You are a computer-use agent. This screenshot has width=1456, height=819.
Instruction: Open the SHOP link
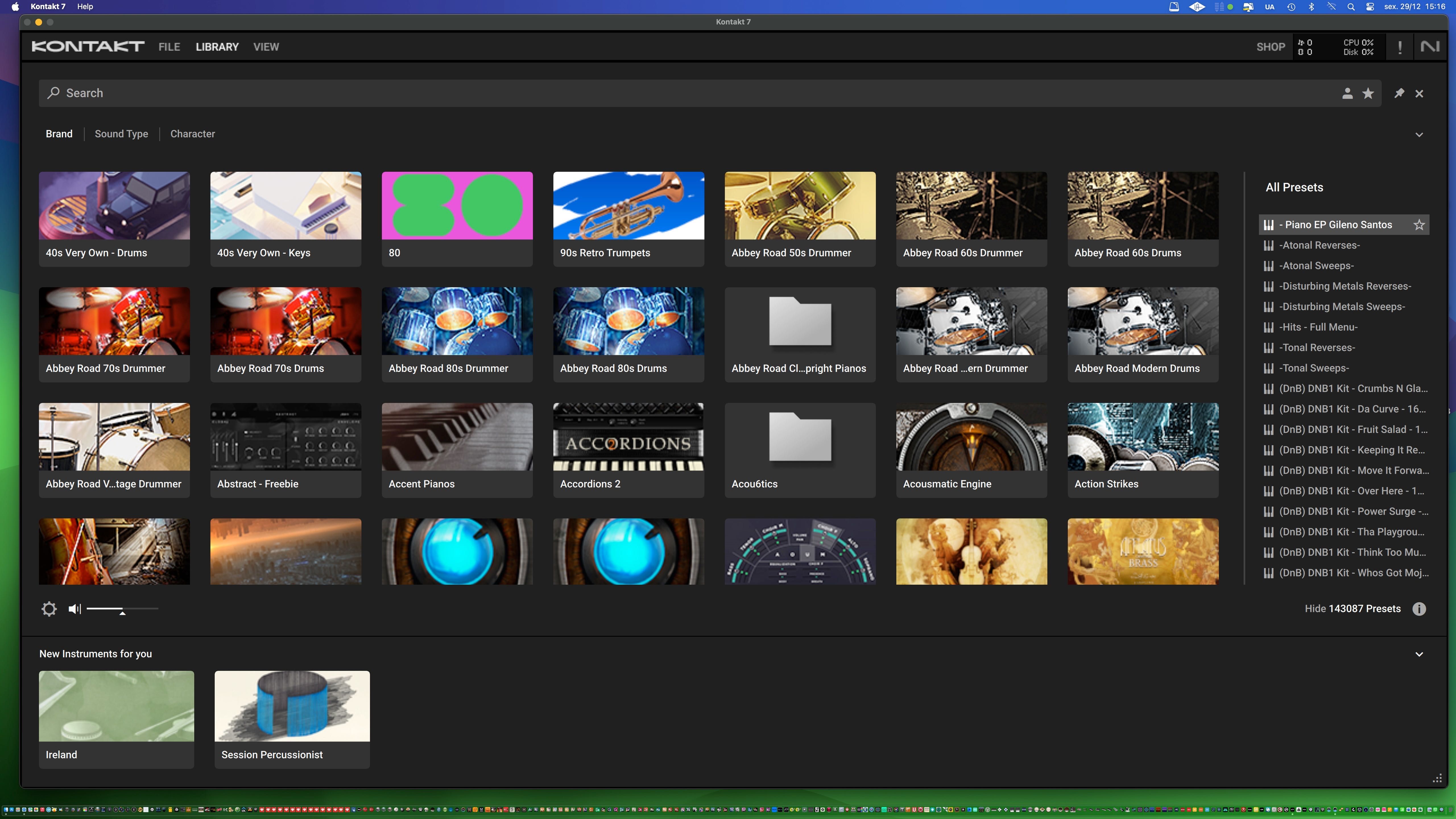pos(1271,47)
